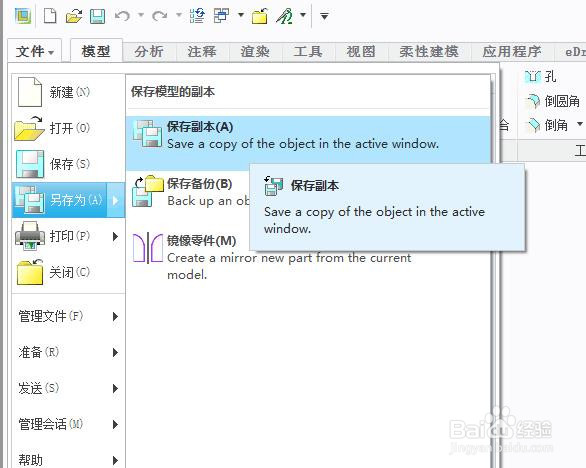Screen dimensions: 586x468
Task: Click the Creo application icon in the quick access toolbar
Action: (23, 16)
